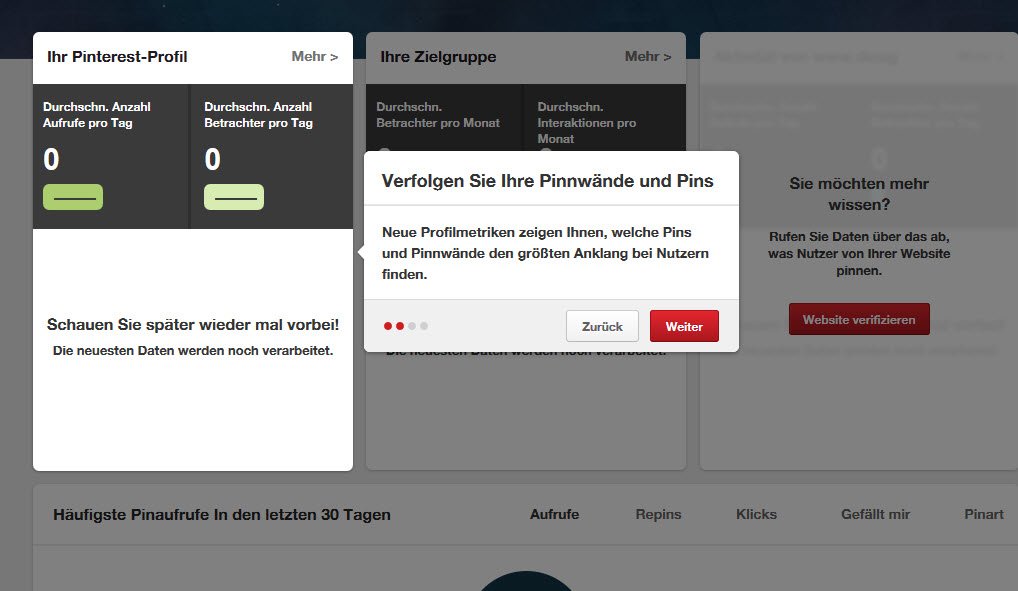Click the green sparkline under Aufrufe pro Tag
The height and width of the screenshot is (591, 1018).
pyautogui.click(x=73, y=197)
